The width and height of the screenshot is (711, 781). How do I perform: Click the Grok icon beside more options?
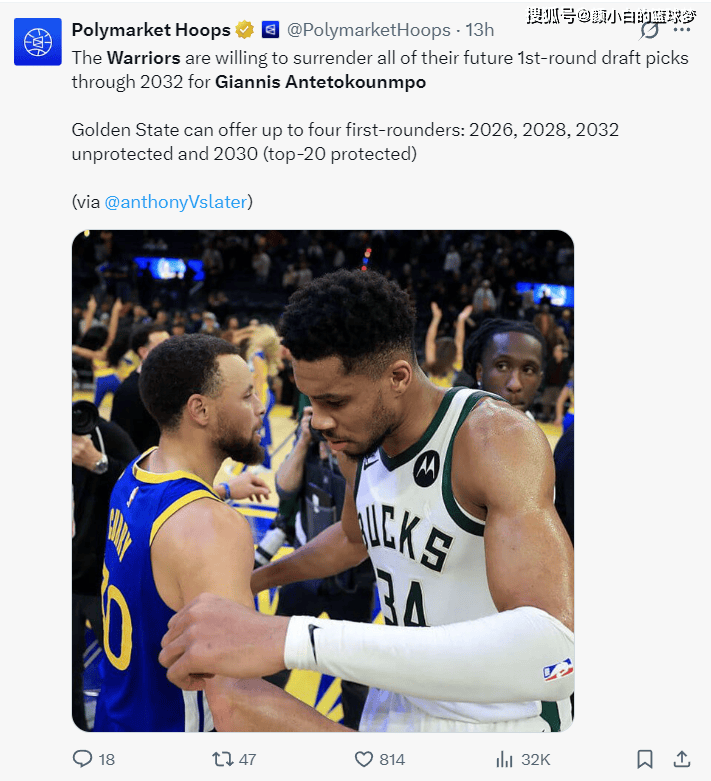pos(649,30)
